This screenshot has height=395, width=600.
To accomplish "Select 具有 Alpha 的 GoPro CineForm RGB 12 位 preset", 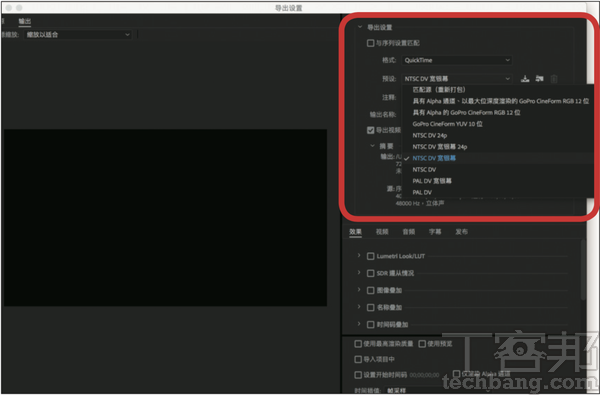I will coord(497,113).
